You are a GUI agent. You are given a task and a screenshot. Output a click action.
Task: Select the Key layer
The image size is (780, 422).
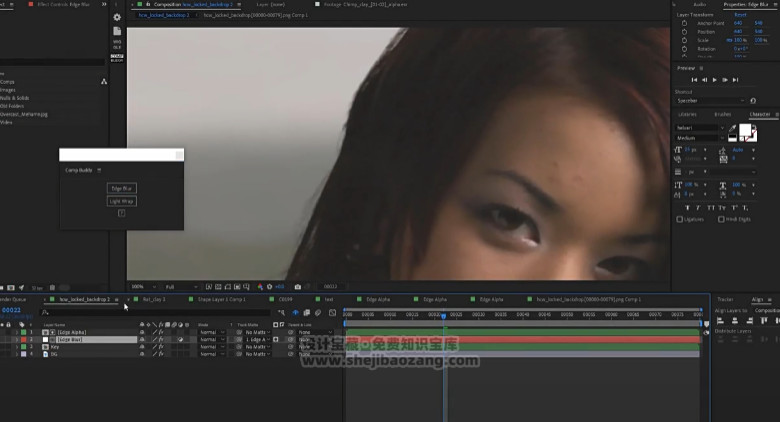tap(55, 347)
